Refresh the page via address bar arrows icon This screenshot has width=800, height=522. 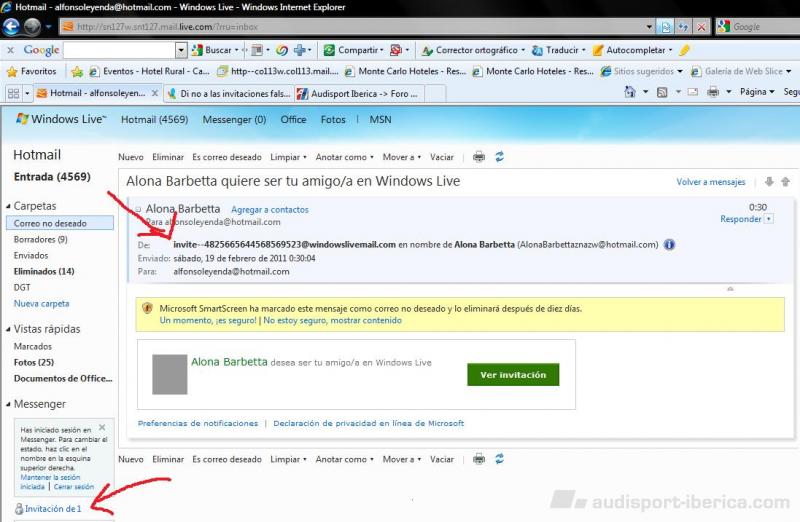click(684, 27)
